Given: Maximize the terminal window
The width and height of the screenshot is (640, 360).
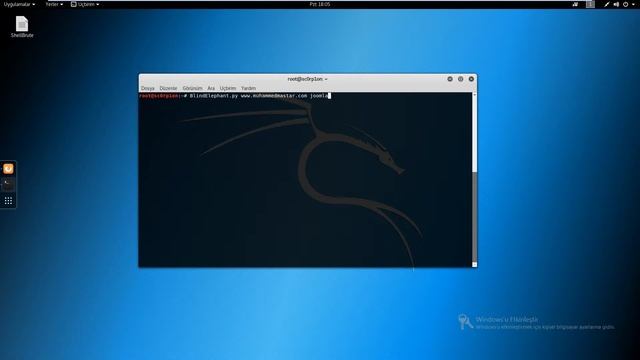Looking at the screenshot, I should 460,79.
